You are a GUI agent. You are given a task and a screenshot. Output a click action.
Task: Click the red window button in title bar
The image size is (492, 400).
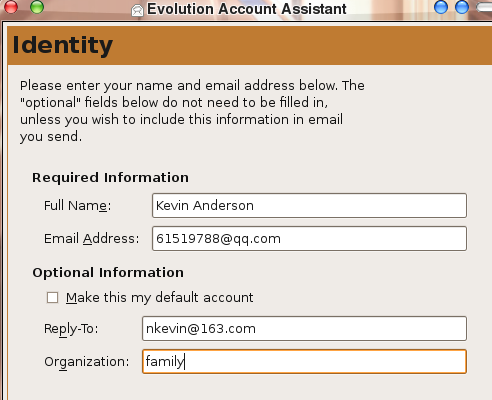11,7
